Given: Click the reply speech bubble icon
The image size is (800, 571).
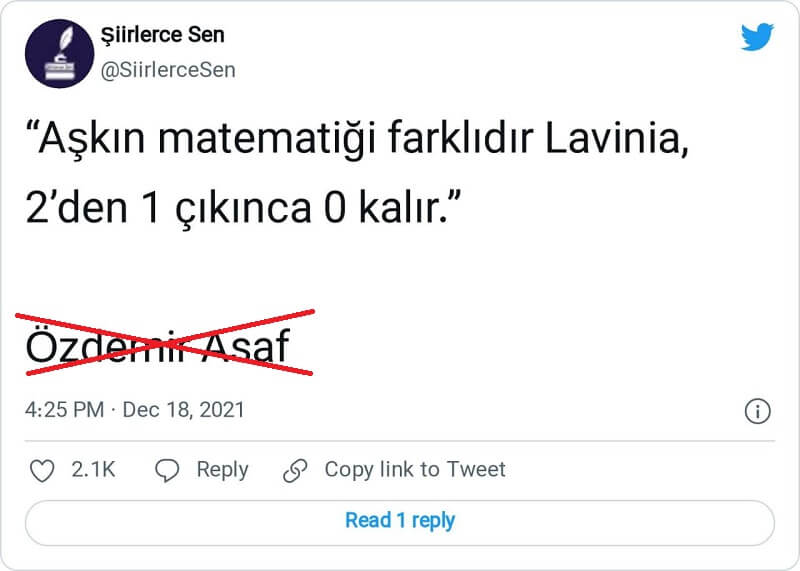Looking at the screenshot, I should pyautogui.click(x=168, y=470).
